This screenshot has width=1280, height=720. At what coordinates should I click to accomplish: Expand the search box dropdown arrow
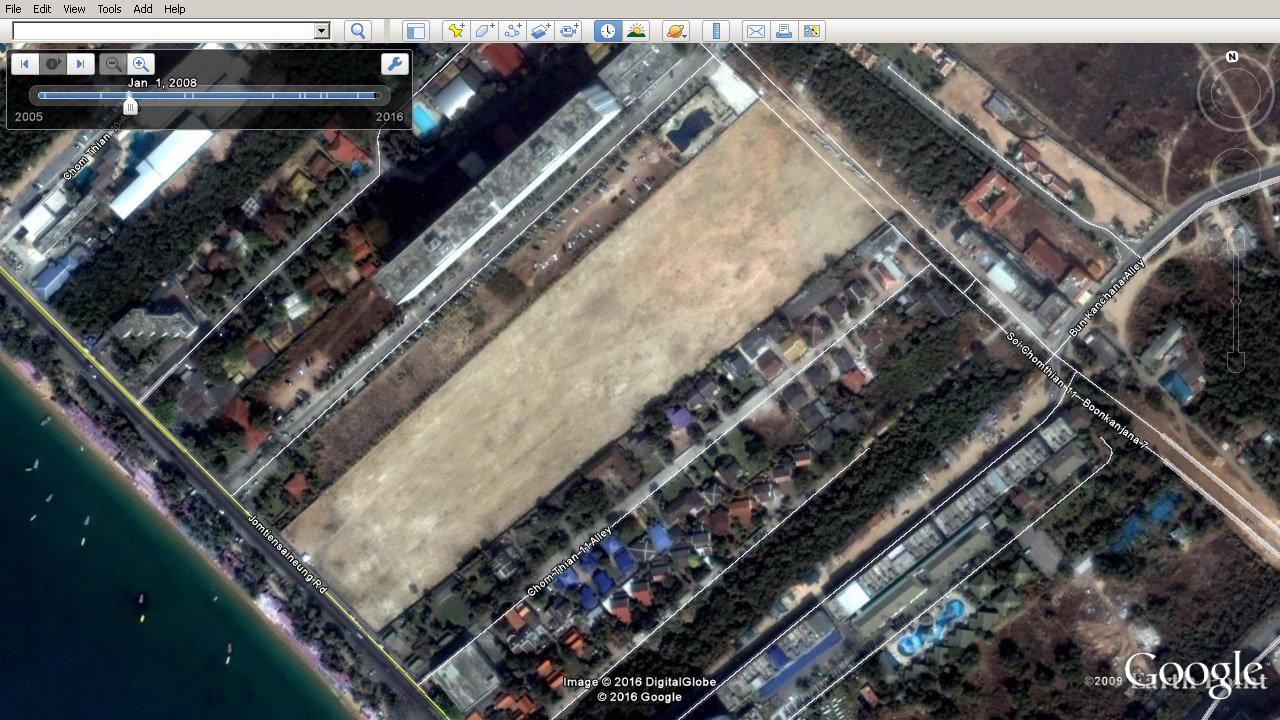(322, 31)
